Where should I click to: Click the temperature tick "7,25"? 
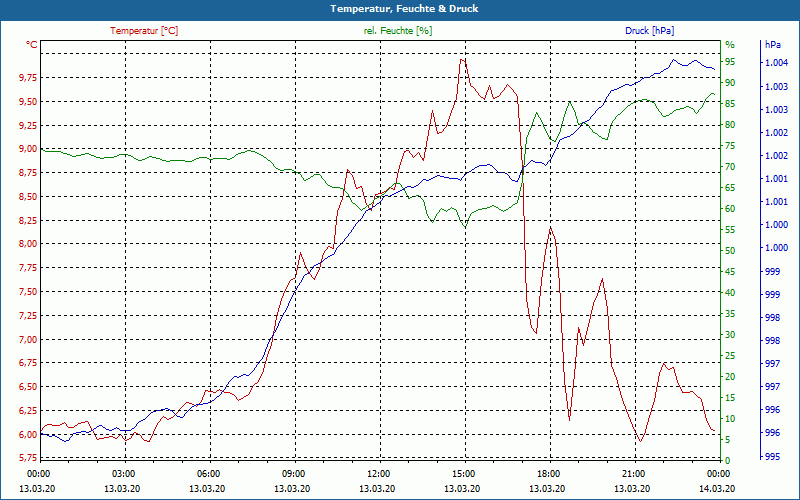[x=28, y=315]
